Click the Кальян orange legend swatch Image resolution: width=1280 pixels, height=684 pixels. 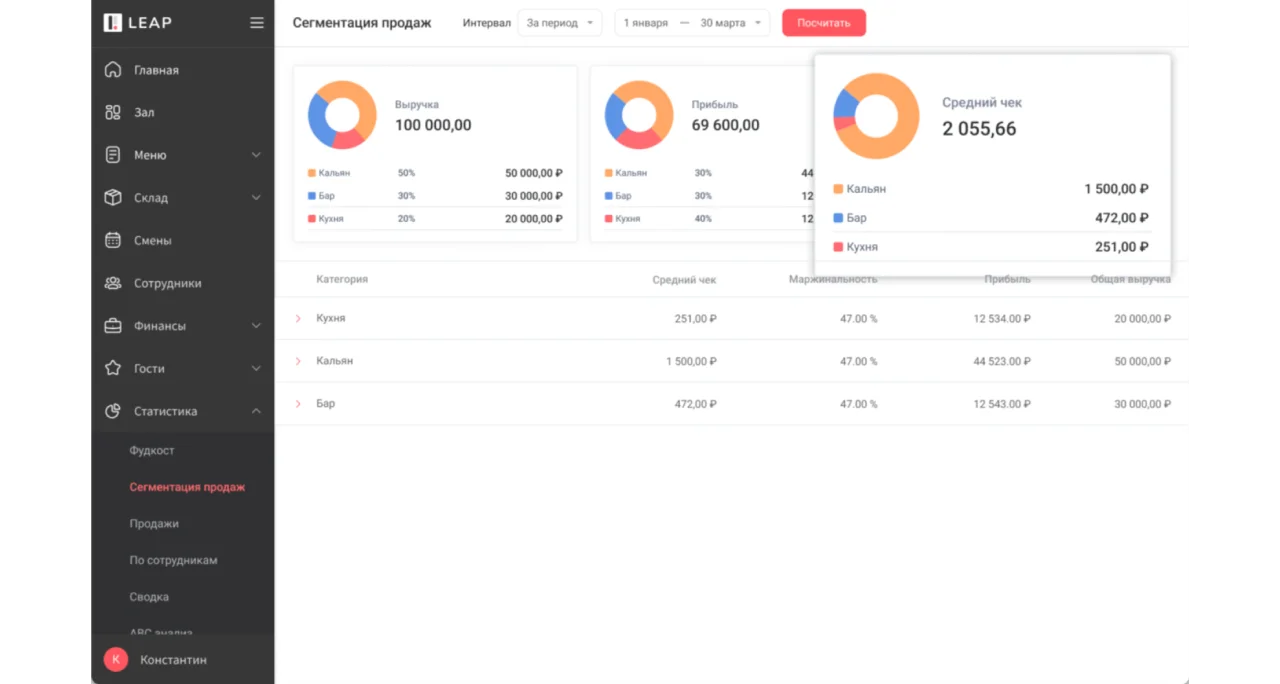click(837, 188)
